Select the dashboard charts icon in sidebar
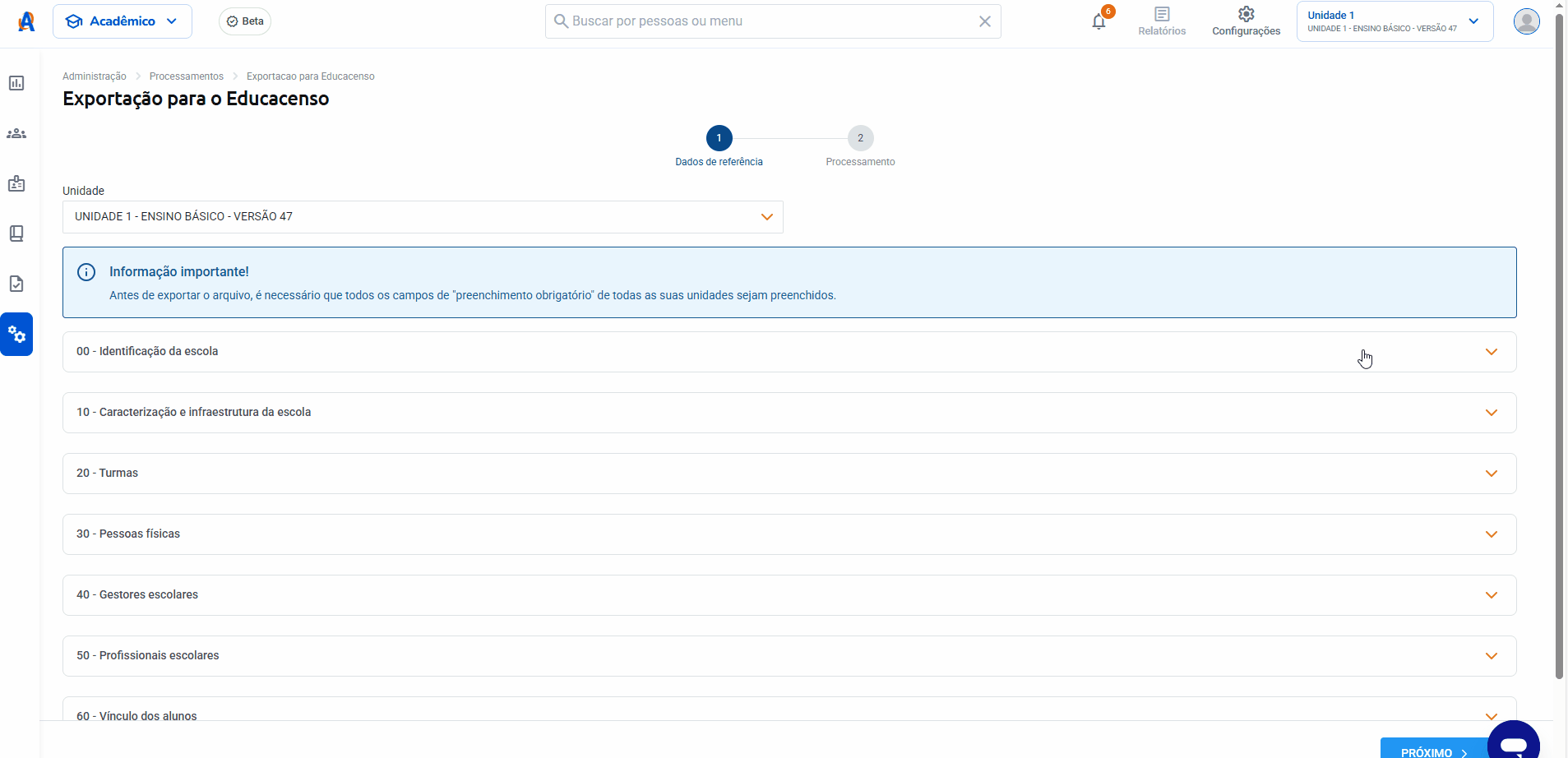The image size is (1568, 758). 16,83
